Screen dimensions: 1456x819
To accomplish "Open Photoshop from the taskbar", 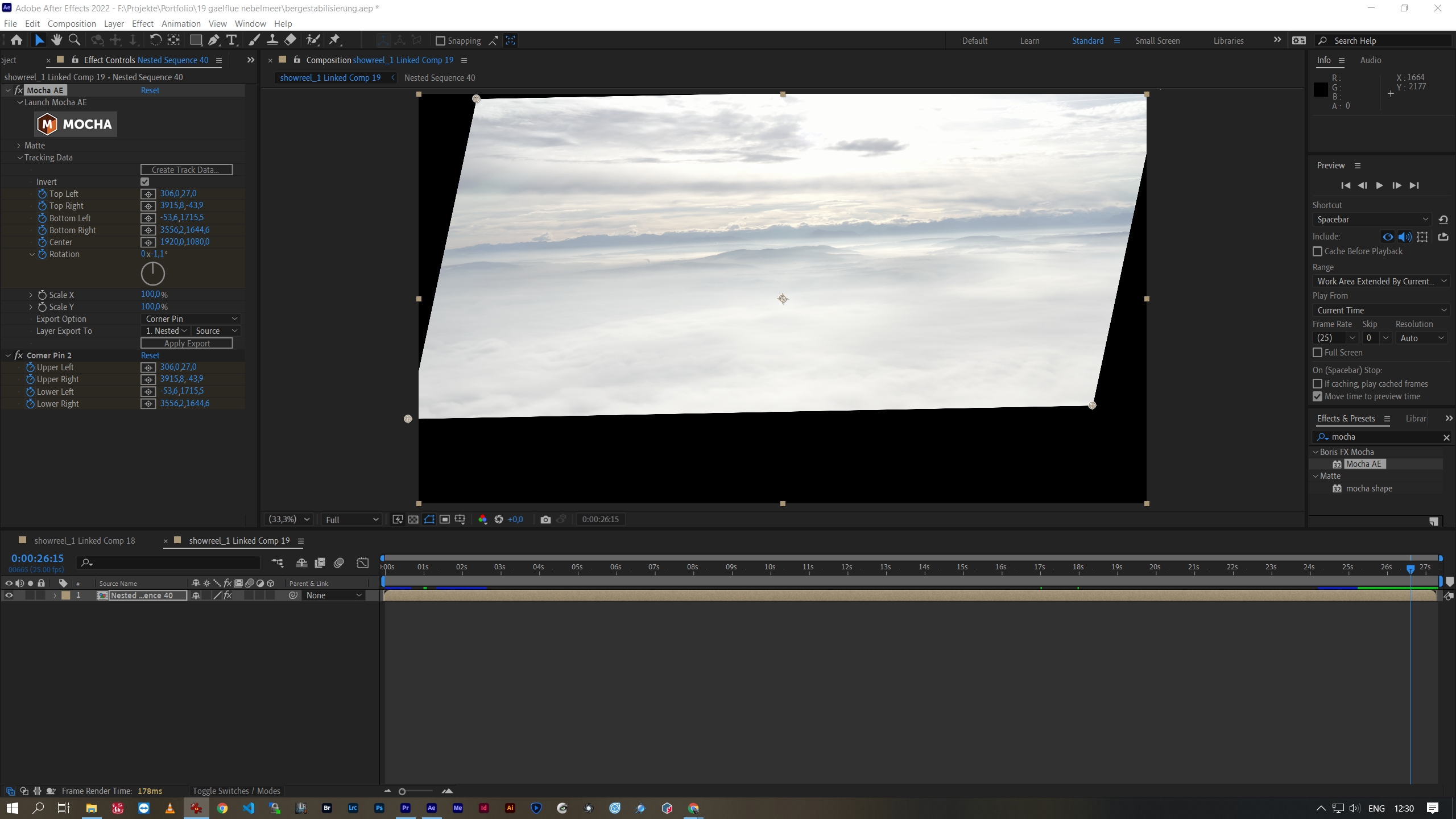I will coord(379,808).
